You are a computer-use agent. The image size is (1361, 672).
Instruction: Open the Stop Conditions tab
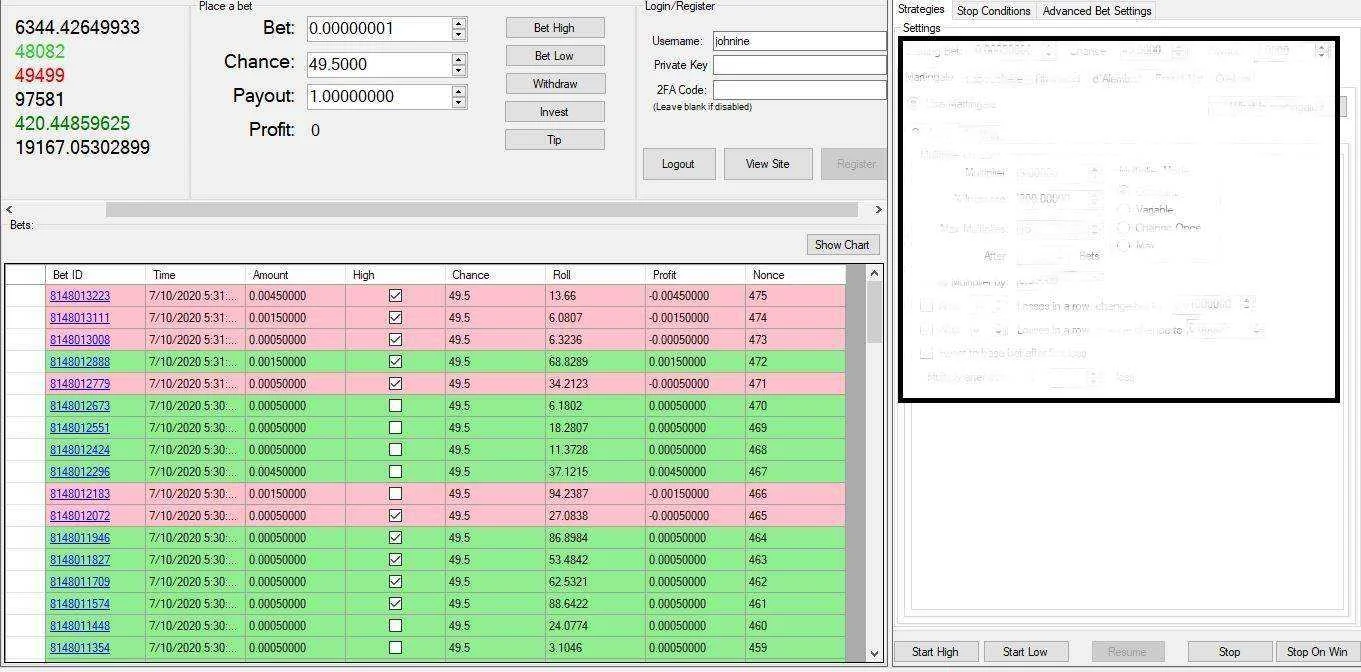993,11
